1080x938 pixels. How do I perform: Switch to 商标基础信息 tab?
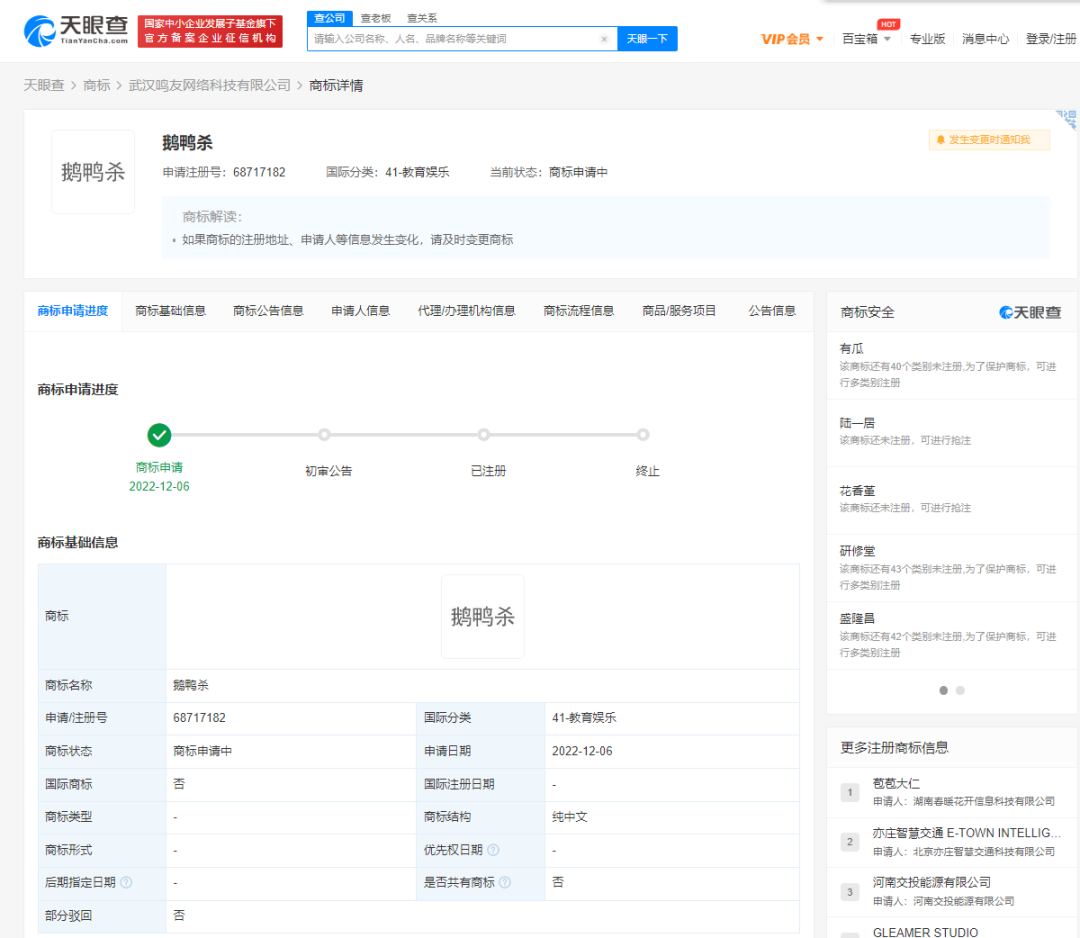pyautogui.click(x=171, y=311)
